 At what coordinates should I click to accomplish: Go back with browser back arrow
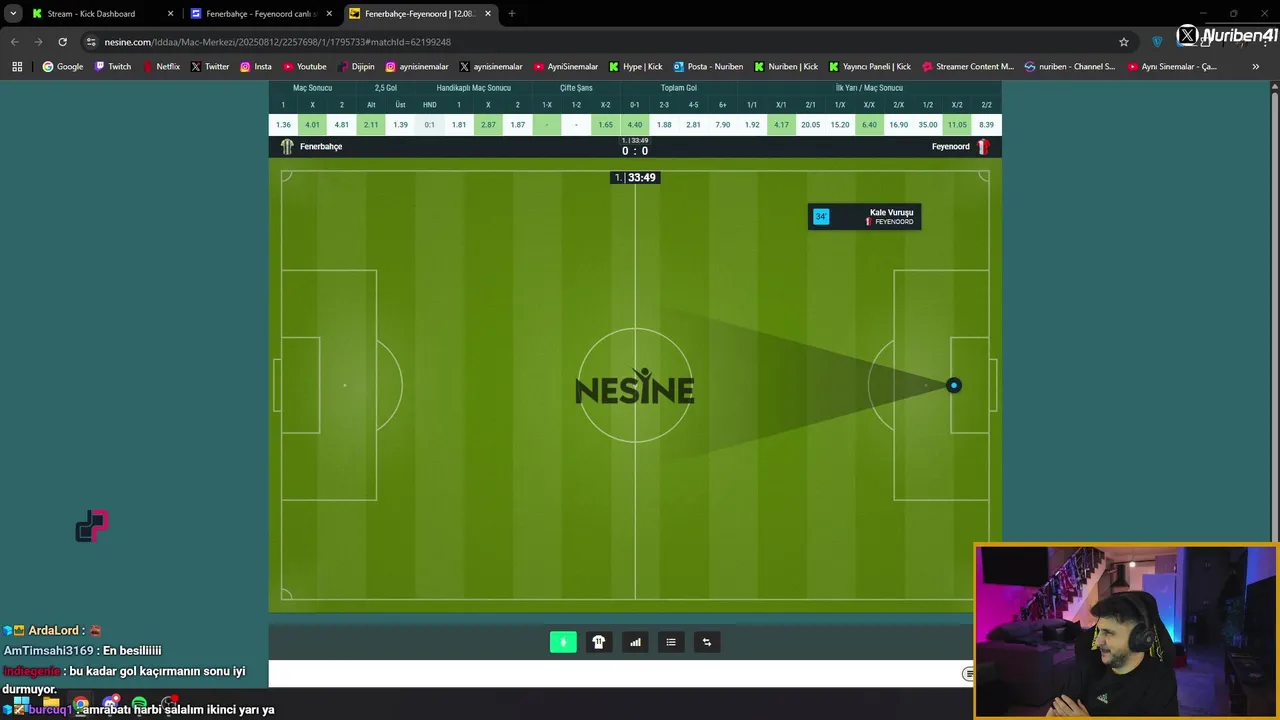coord(14,42)
